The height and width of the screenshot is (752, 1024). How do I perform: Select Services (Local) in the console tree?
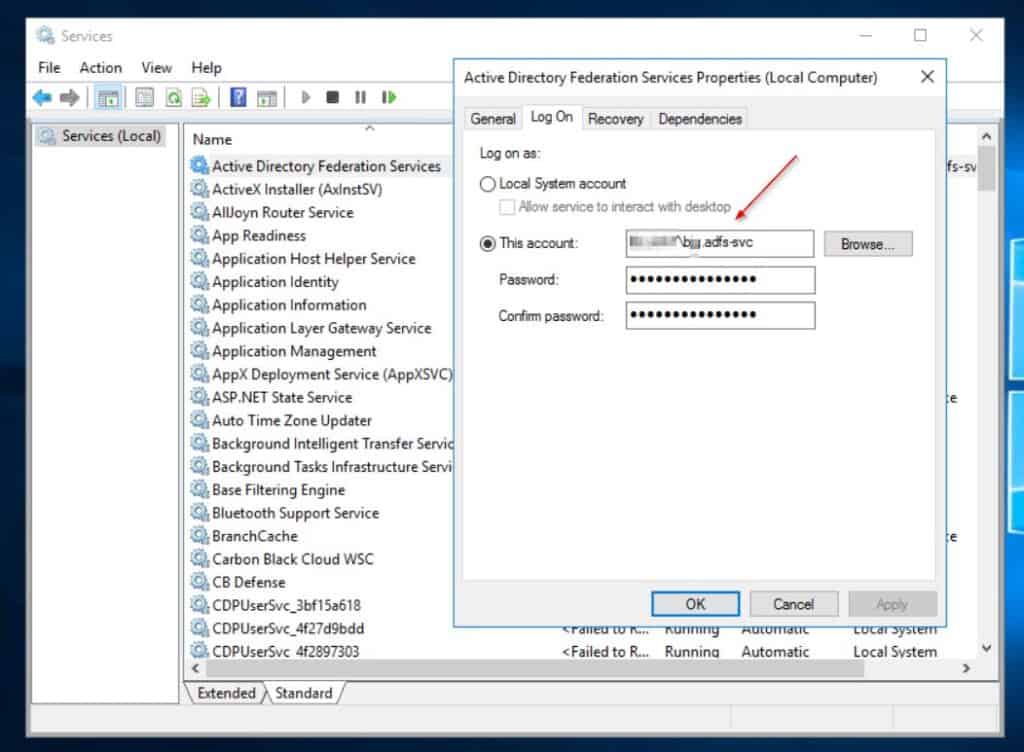click(x=111, y=136)
